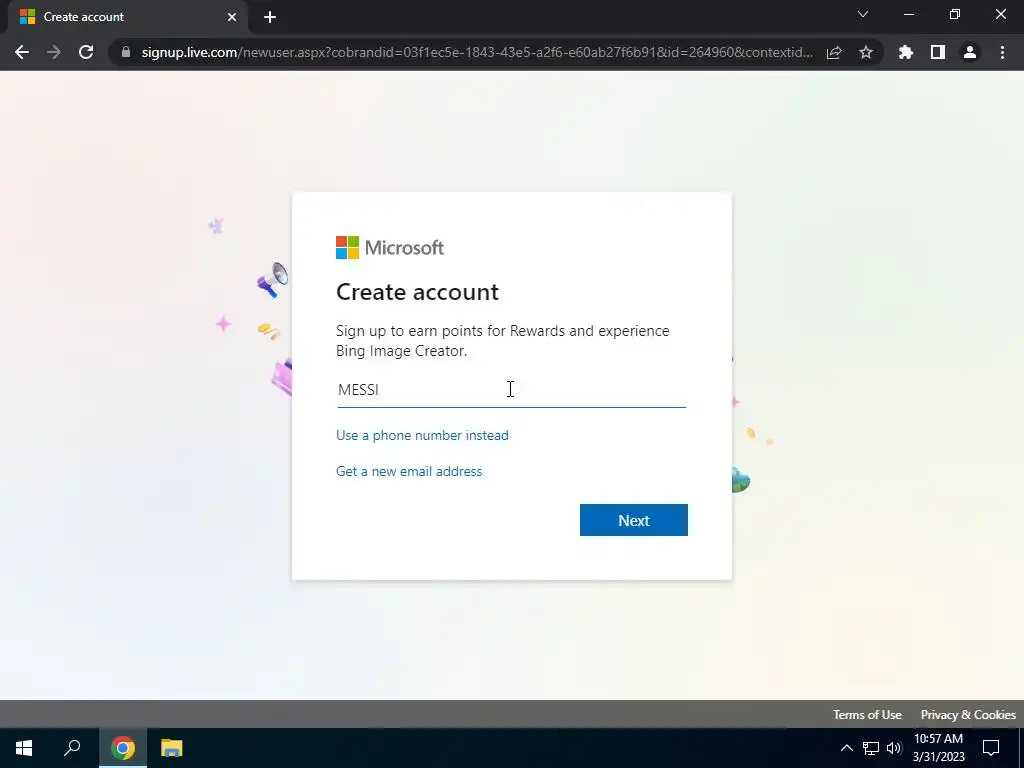Go back to the previous page
Viewport: 1024px width, 768px height.
click(x=22, y=52)
